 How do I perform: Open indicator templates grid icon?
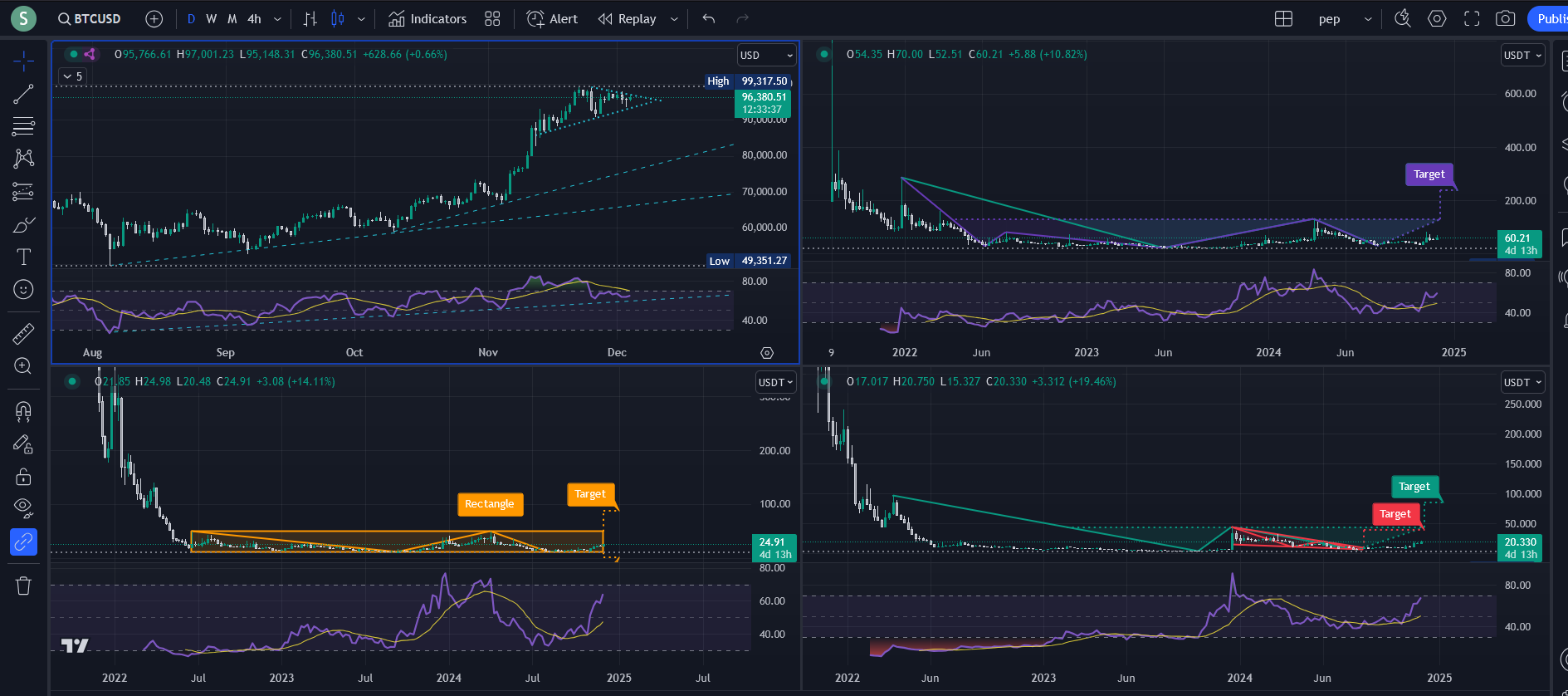pos(492,18)
